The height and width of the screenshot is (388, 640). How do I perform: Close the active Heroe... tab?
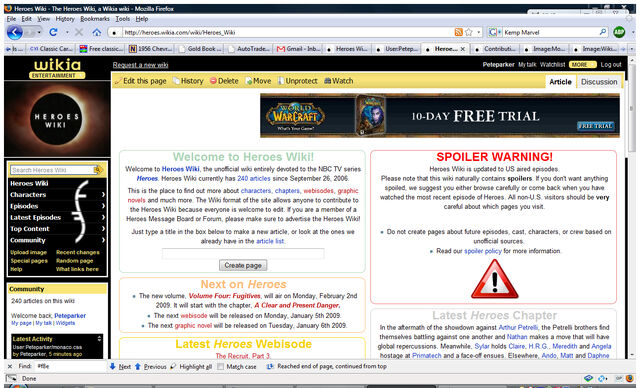462,49
